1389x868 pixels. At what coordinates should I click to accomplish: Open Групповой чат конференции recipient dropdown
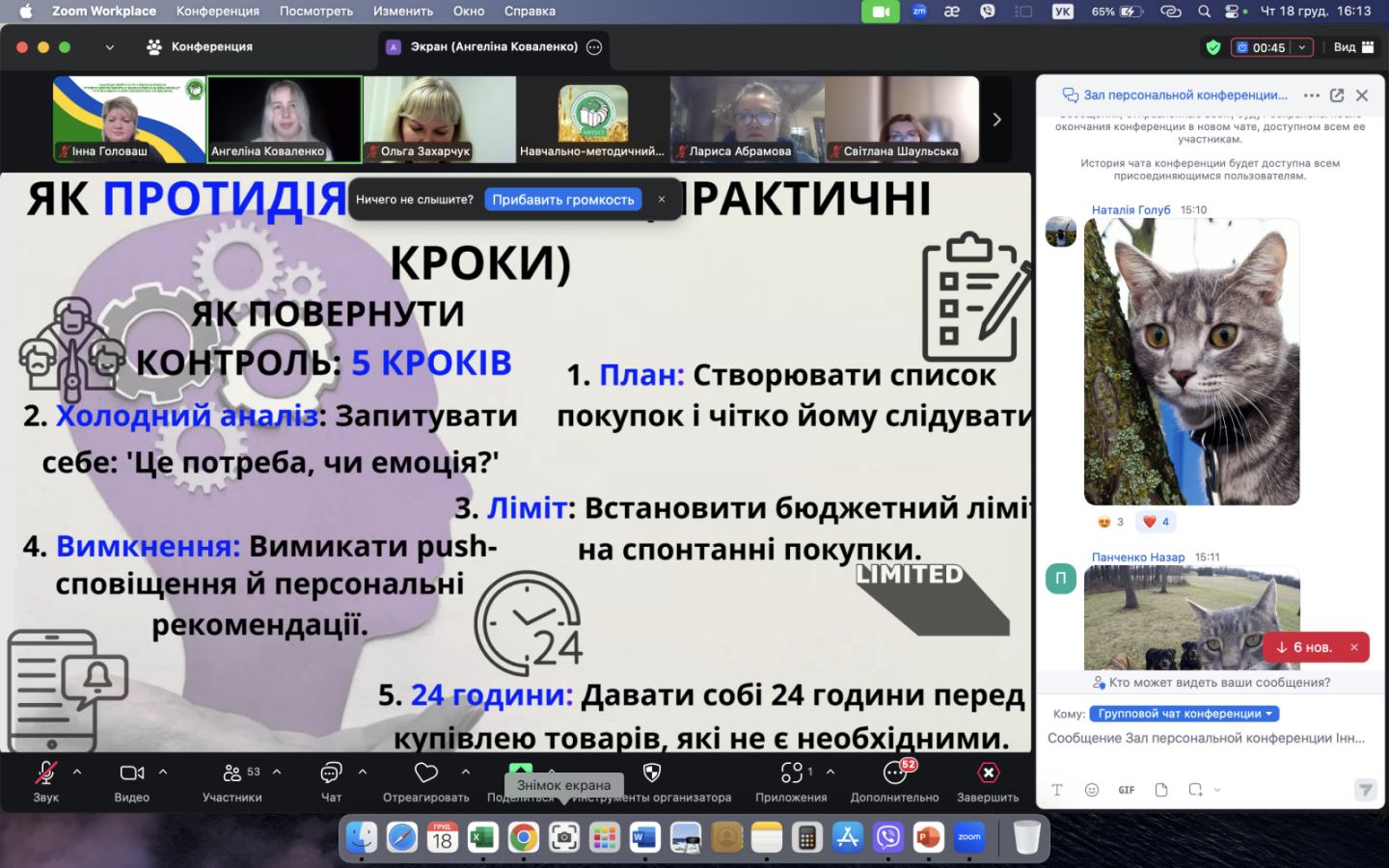coord(1184,714)
